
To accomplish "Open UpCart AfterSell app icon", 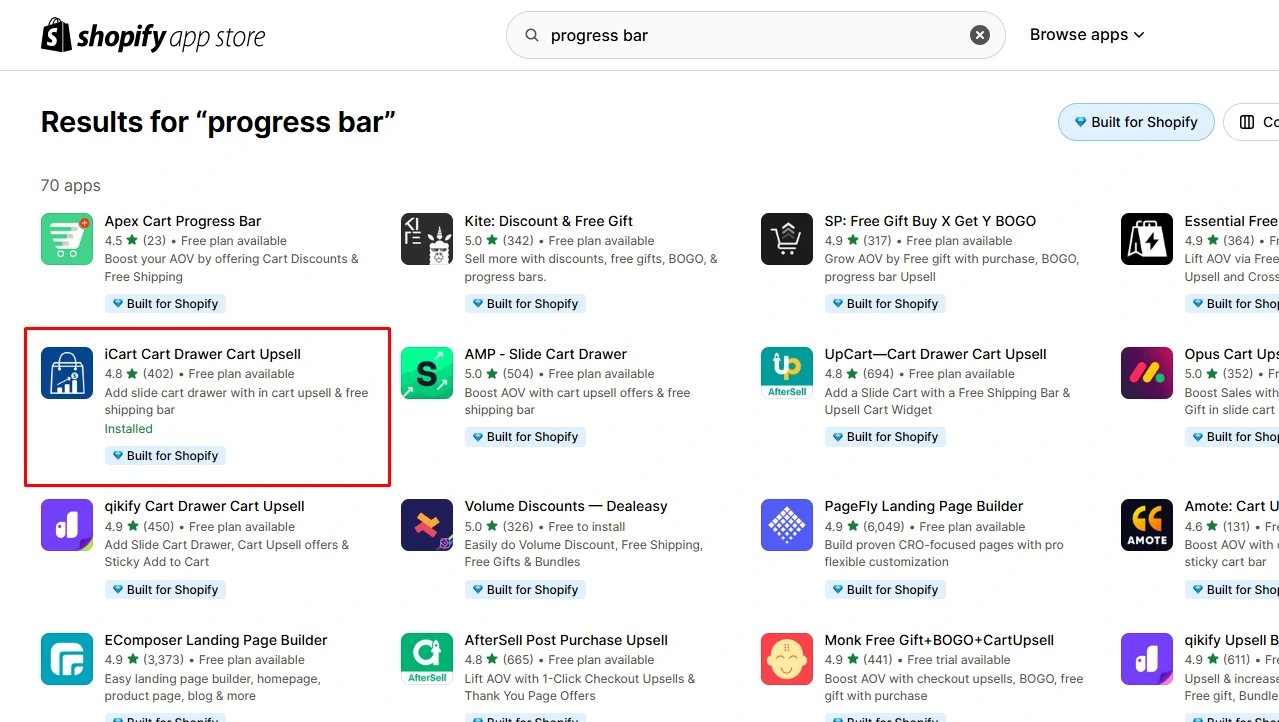I will click(787, 372).
